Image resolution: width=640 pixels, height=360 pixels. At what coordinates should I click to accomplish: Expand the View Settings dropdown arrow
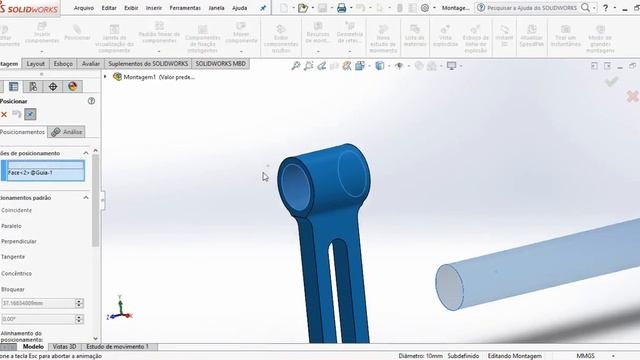(x=461, y=66)
